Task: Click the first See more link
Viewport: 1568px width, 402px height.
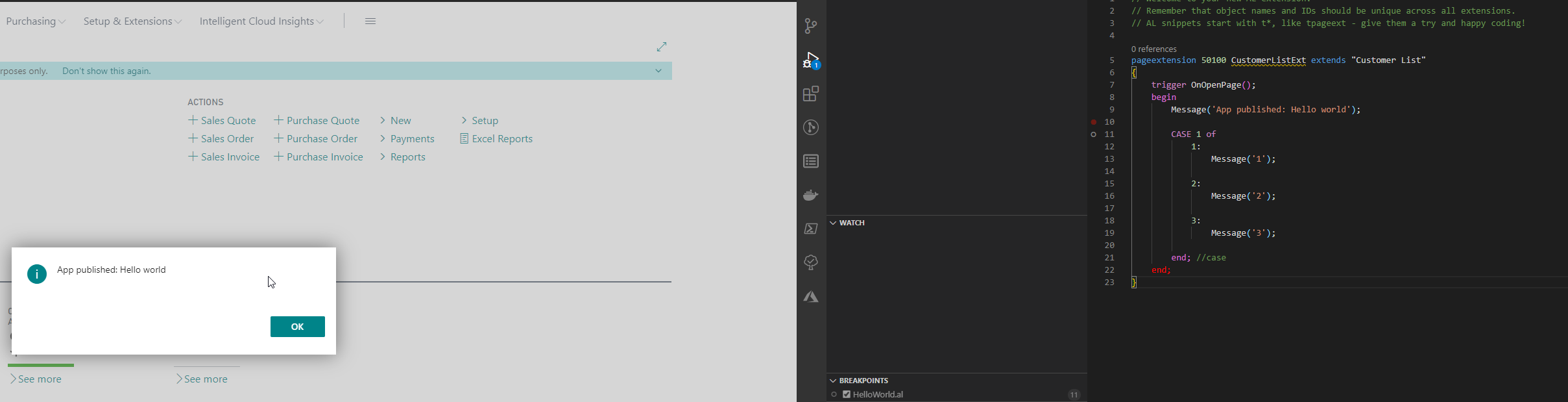Action: (36, 379)
